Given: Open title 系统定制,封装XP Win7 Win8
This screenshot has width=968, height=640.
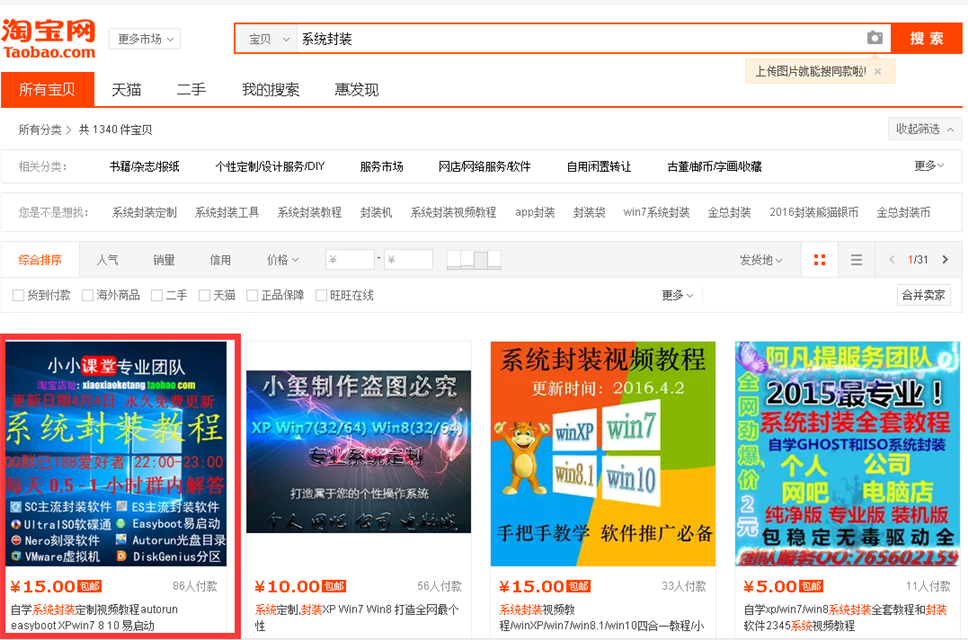Looking at the screenshot, I should [356, 617].
